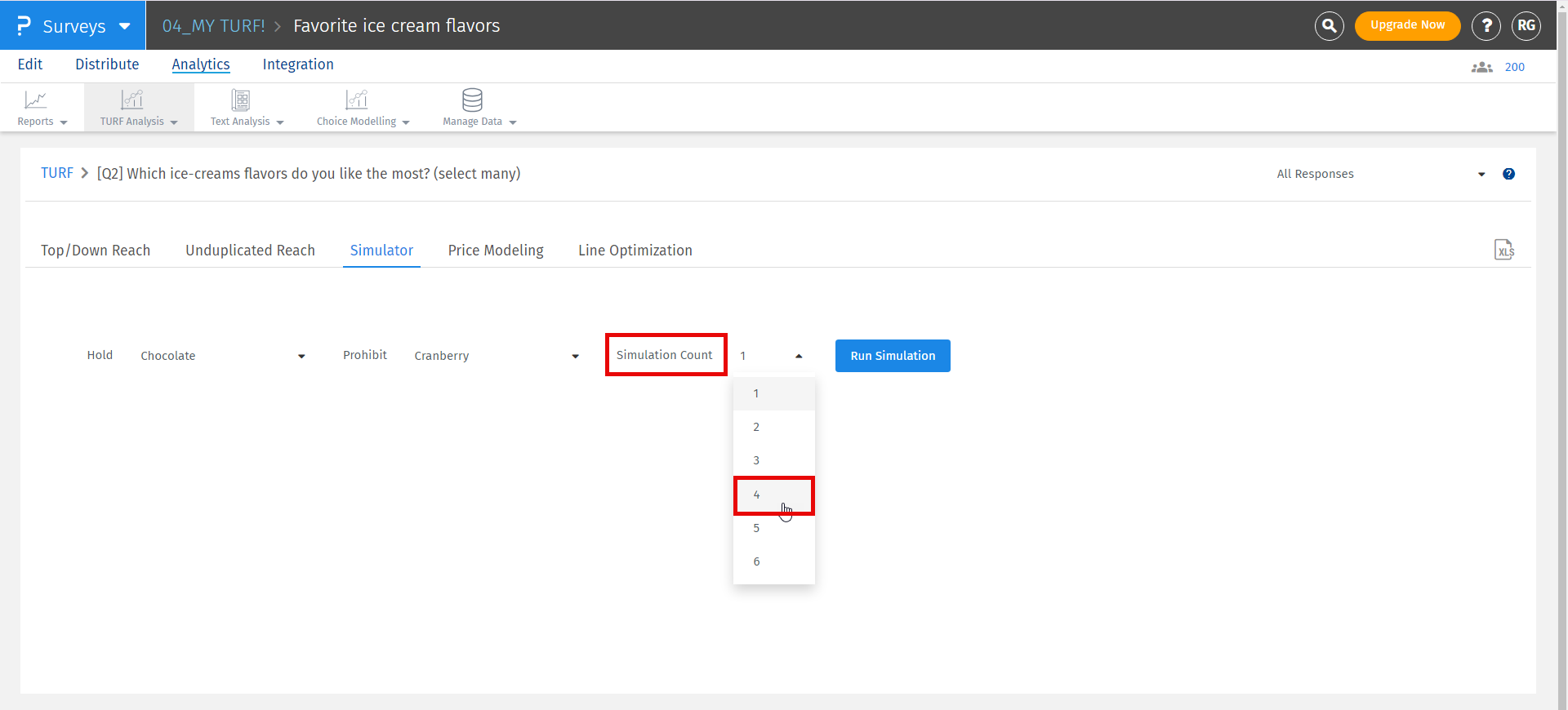The height and width of the screenshot is (710, 1568).
Task: Open the Choice Modelling icon
Action: pos(356,100)
